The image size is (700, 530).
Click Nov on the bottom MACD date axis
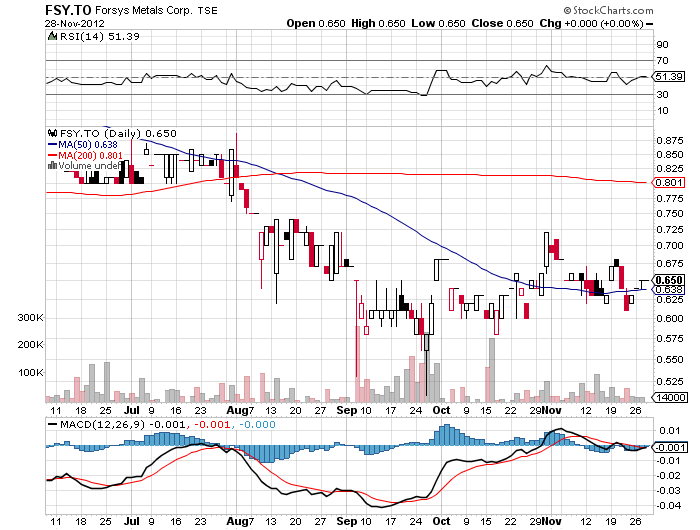[552, 521]
